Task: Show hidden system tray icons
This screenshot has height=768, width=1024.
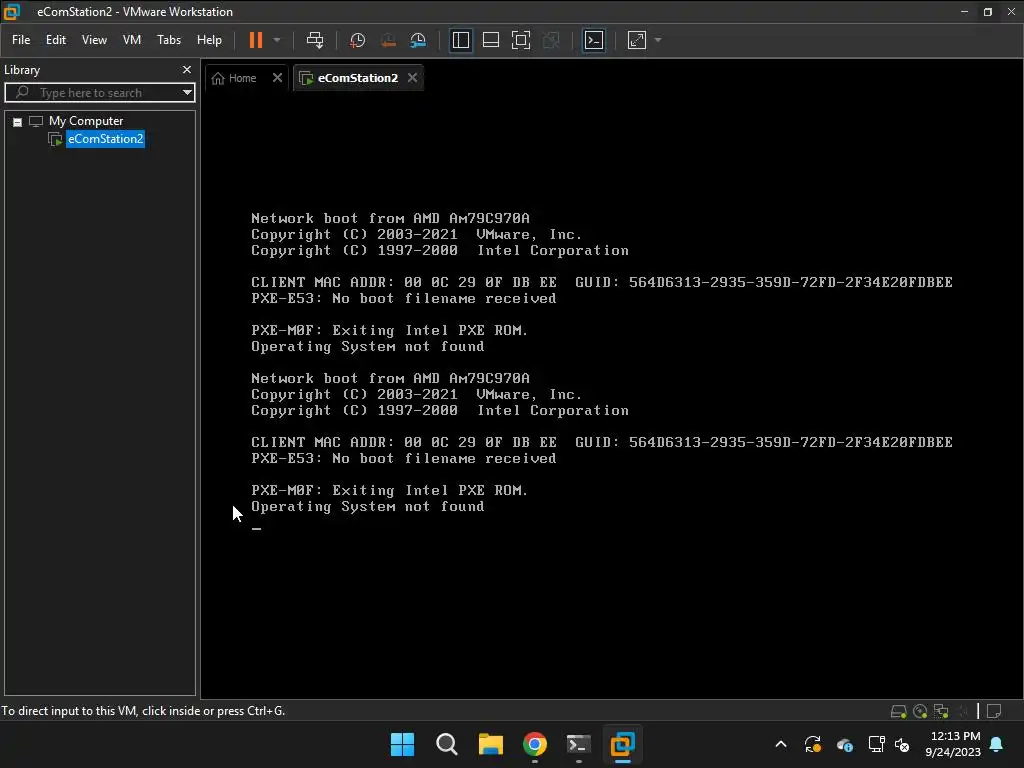Action: point(780,744)
